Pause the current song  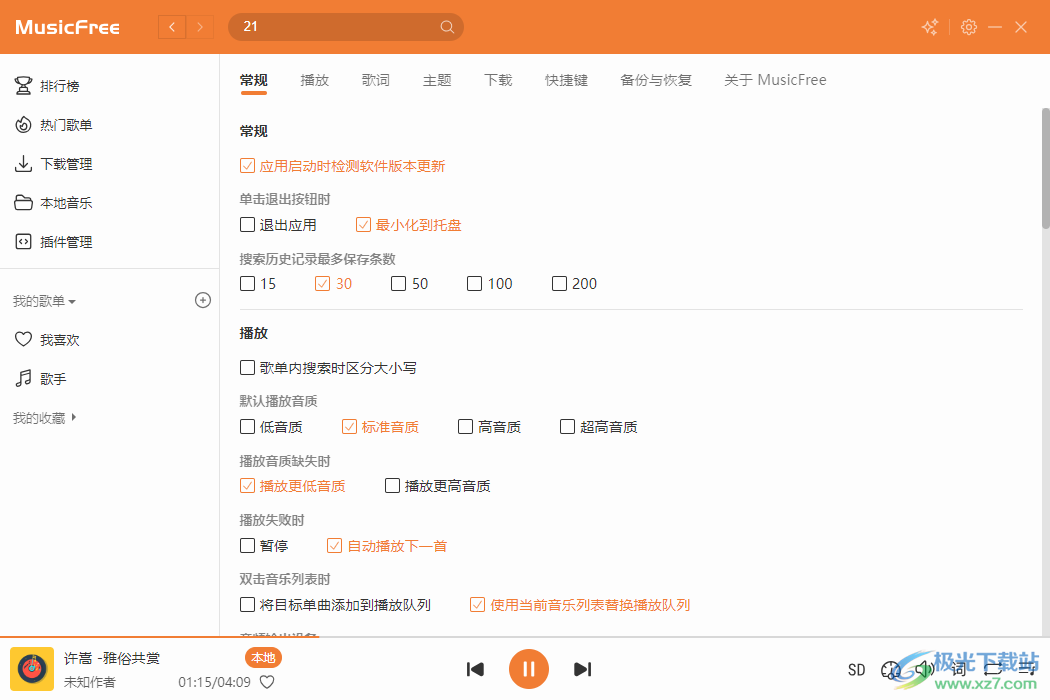click(x=528, y=669)
